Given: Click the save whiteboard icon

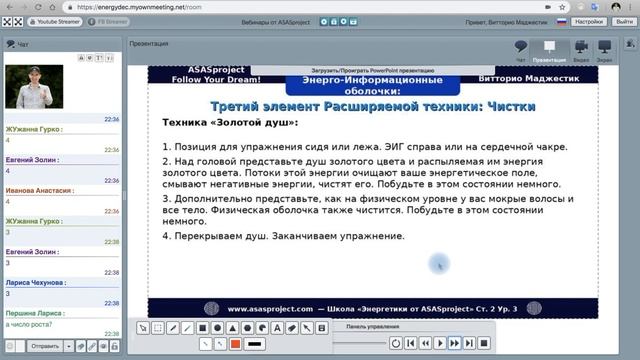Looking at the screenshot, I should [322, 328].
